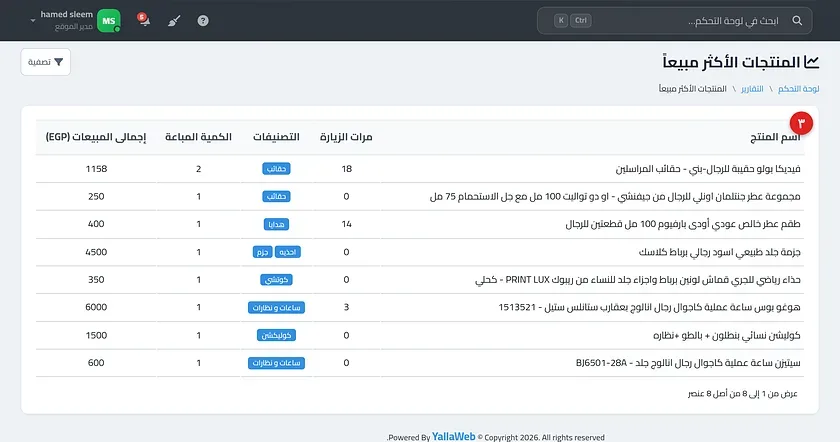This screenshot has height=442, width=840.
Task: Click ساعات و نظارات tag in هوغو بوس row
Action: 276,308
